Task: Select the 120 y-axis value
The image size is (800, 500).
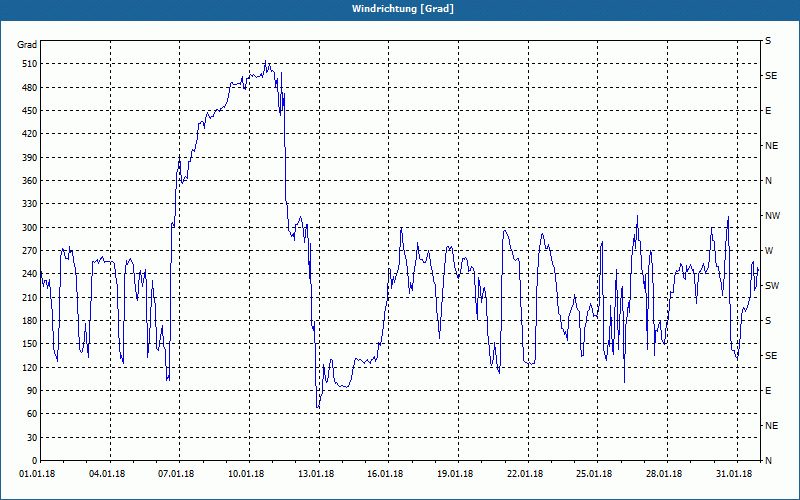Action: point(30,367)
